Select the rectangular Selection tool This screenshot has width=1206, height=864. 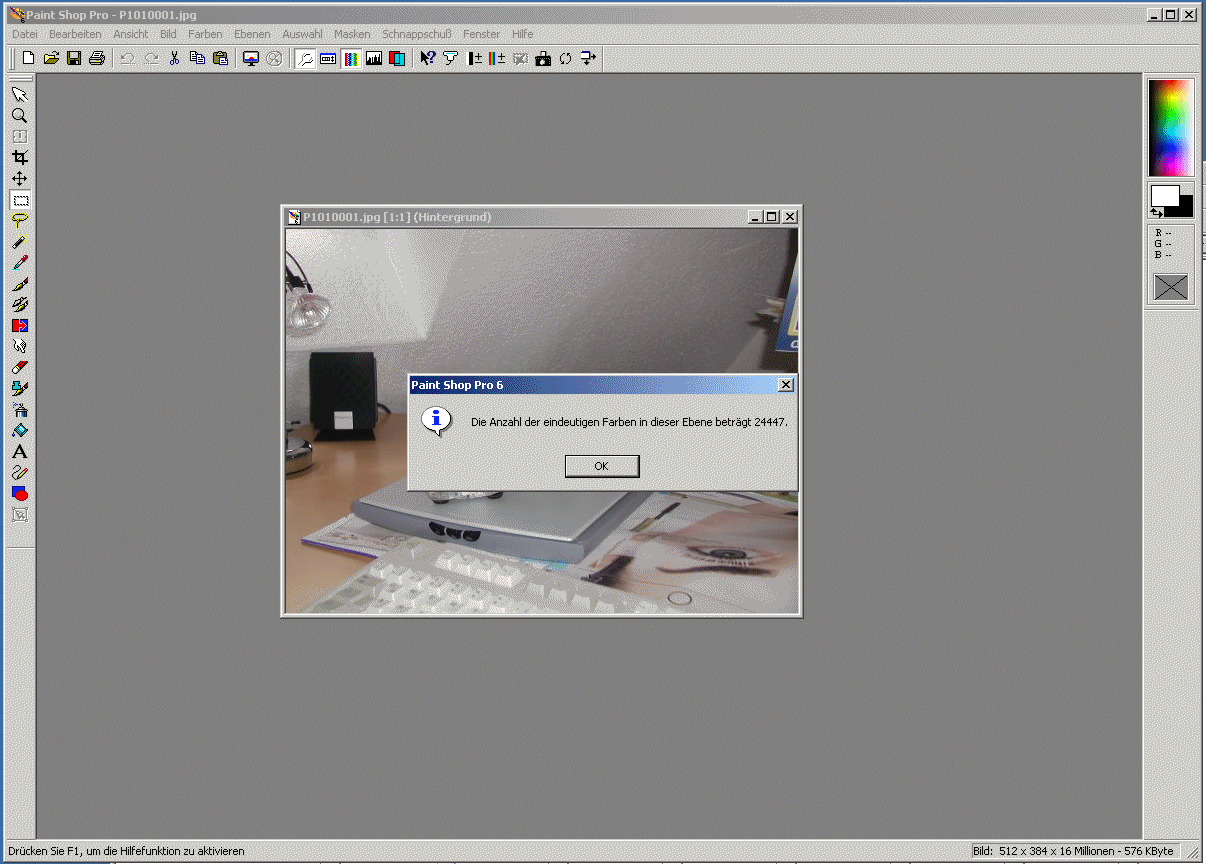(x=20, y=200)
